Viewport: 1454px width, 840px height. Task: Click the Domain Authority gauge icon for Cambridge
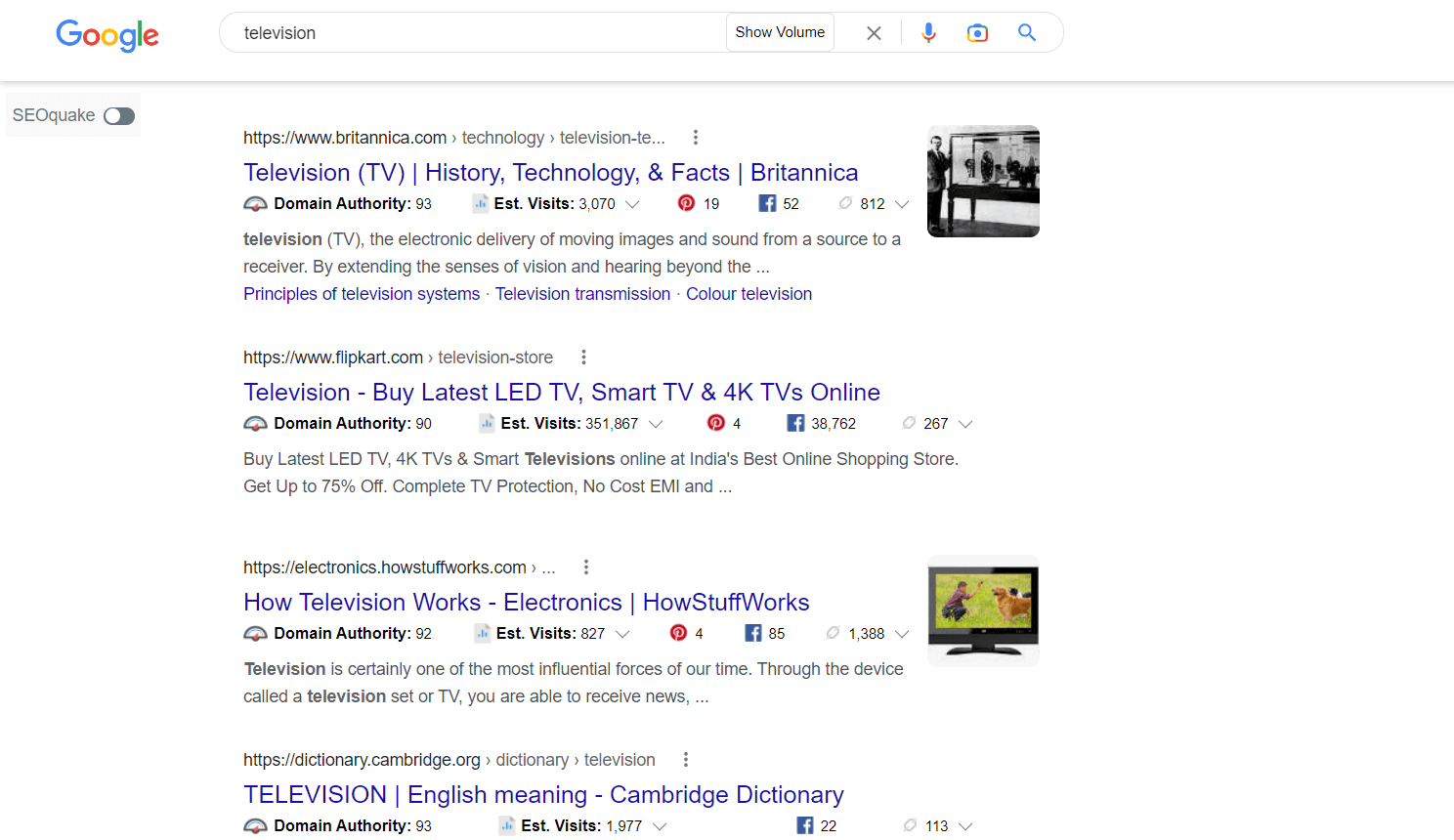pyautogui.click(x=255, y=826)
